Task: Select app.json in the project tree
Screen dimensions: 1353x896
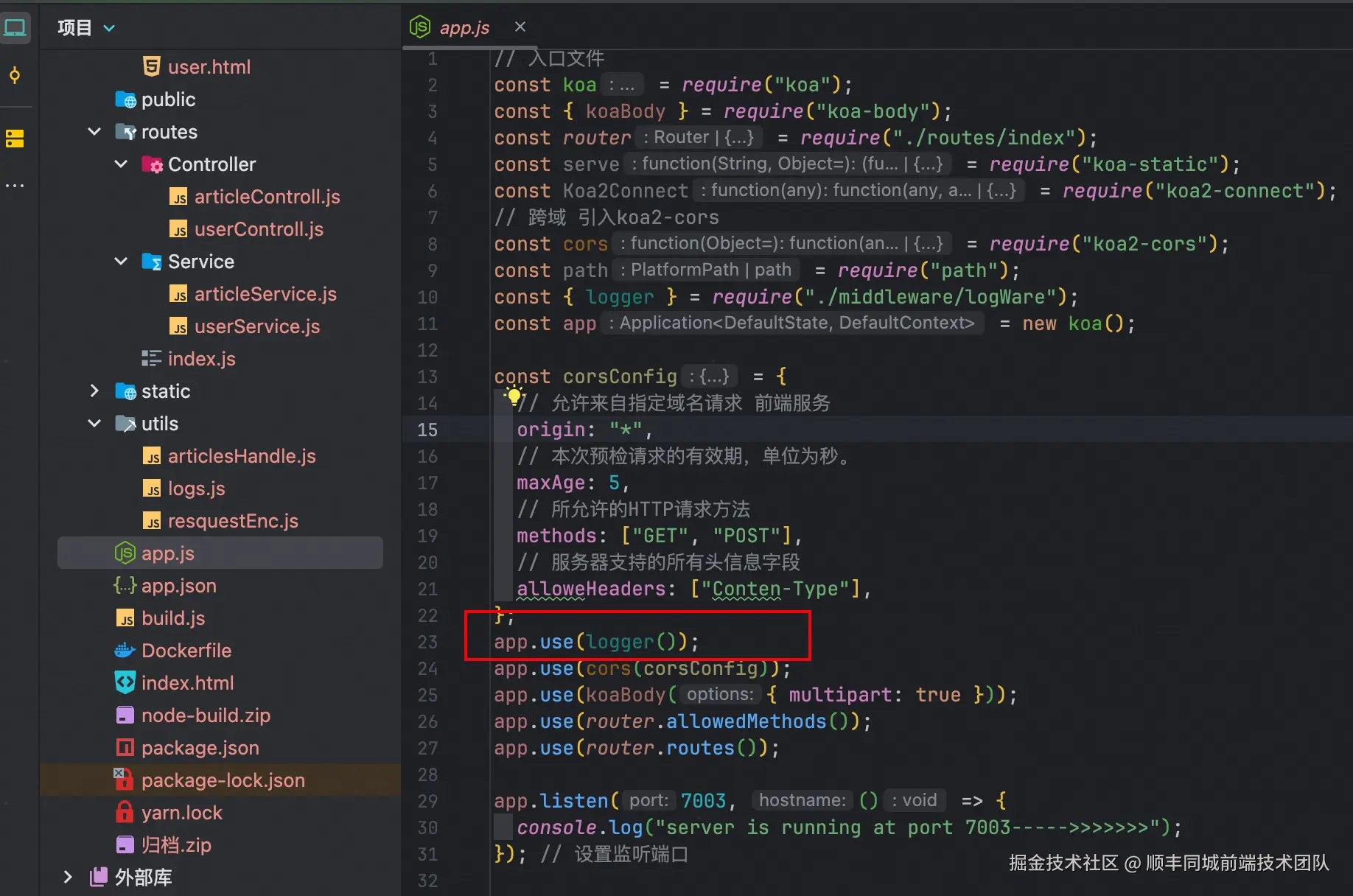Action: pos(178,586)
